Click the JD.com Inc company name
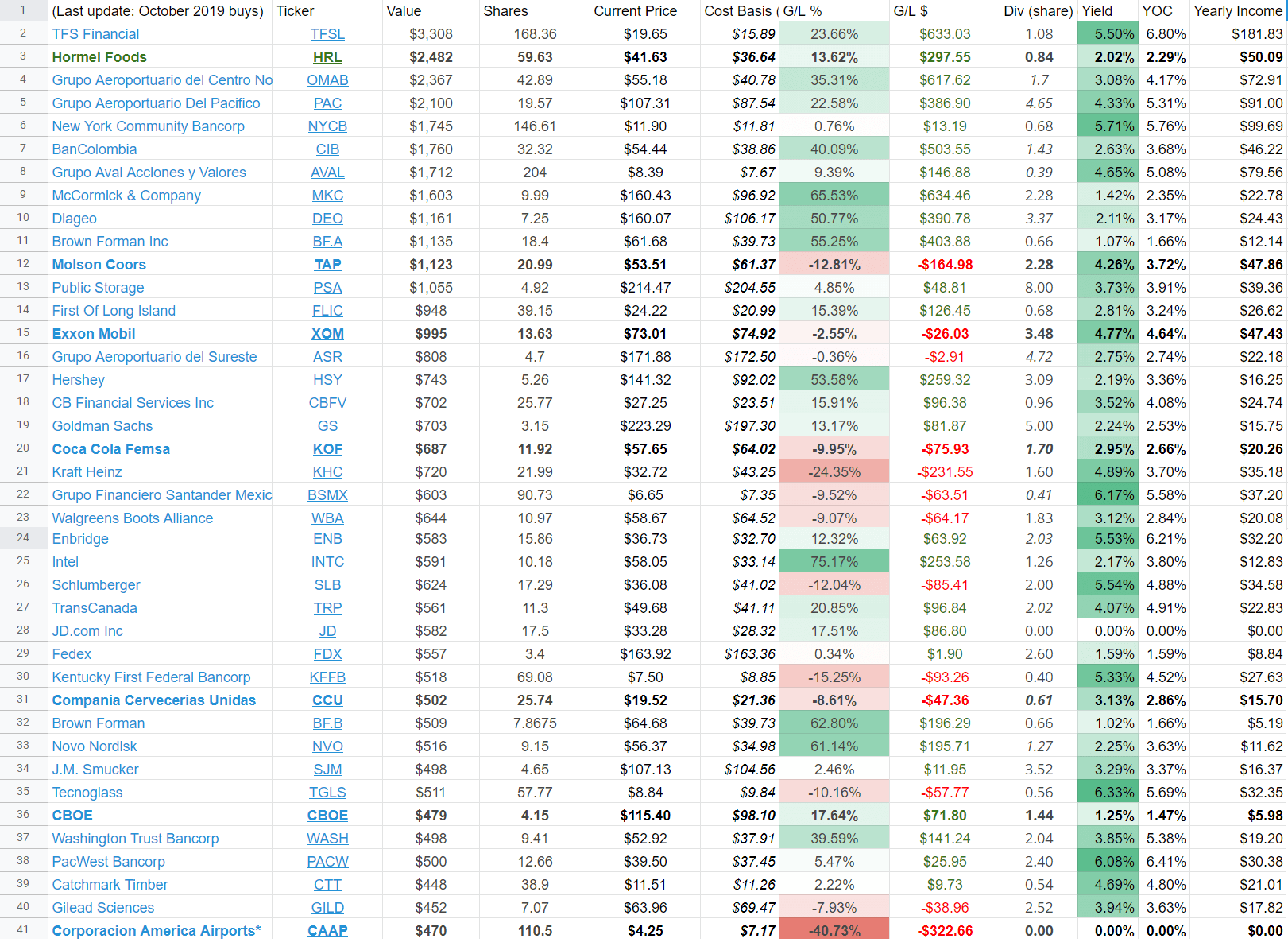The height and width of the screenshot is (950, 1288). pos(87,631)
